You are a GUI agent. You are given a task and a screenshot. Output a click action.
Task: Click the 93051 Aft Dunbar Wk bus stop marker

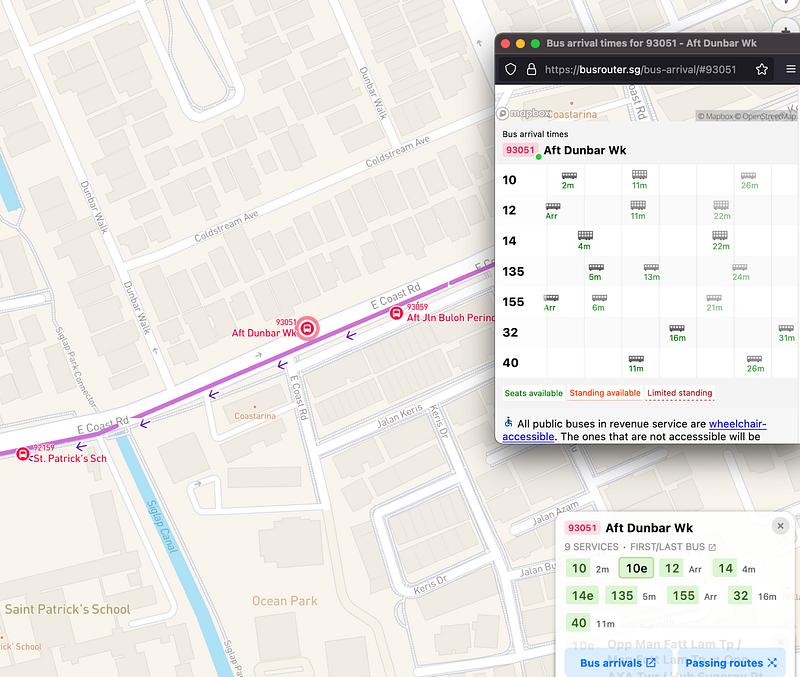tap(307, 328)
